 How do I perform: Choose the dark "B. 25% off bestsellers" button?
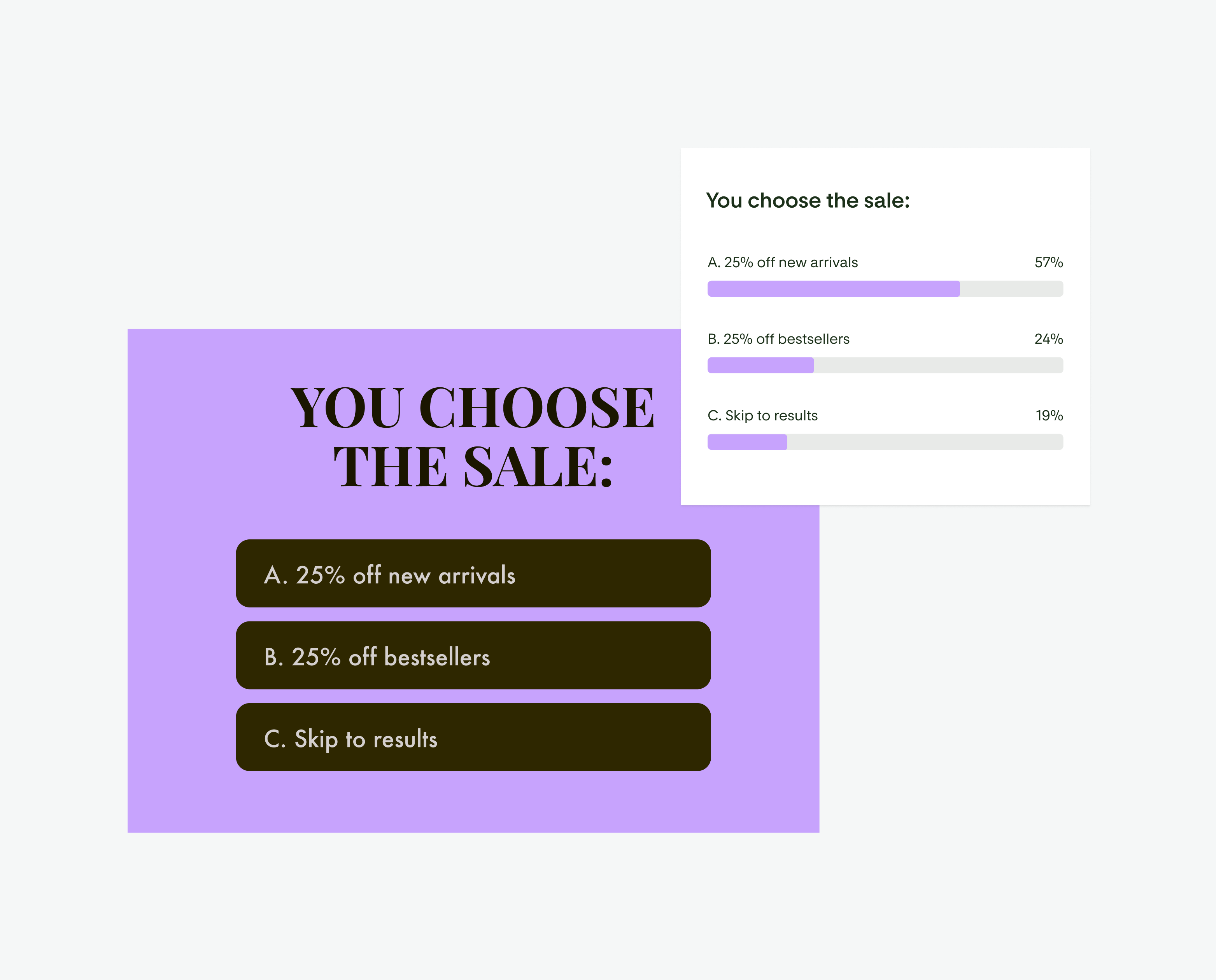(x=473, y=655)
